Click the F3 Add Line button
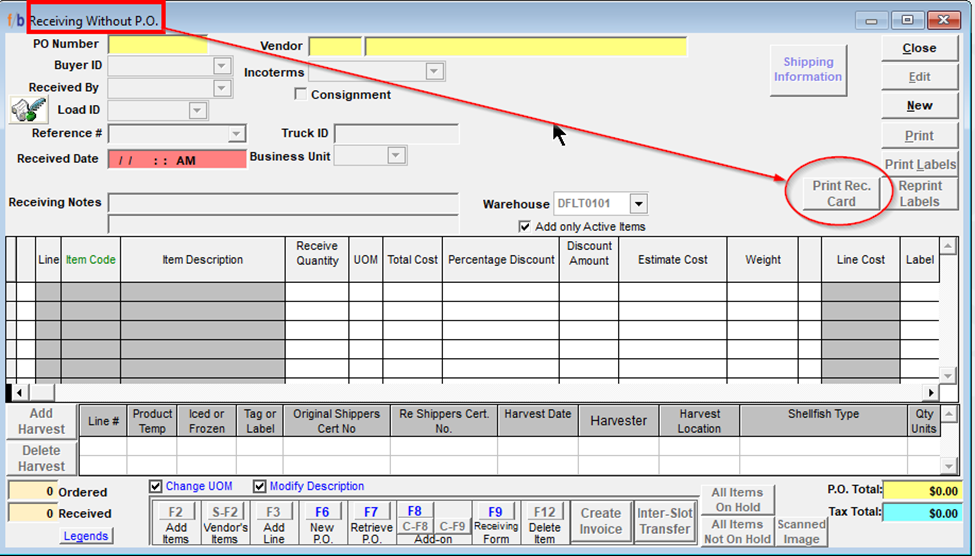This screenshot has width=975, height=556. coord(273,523)
